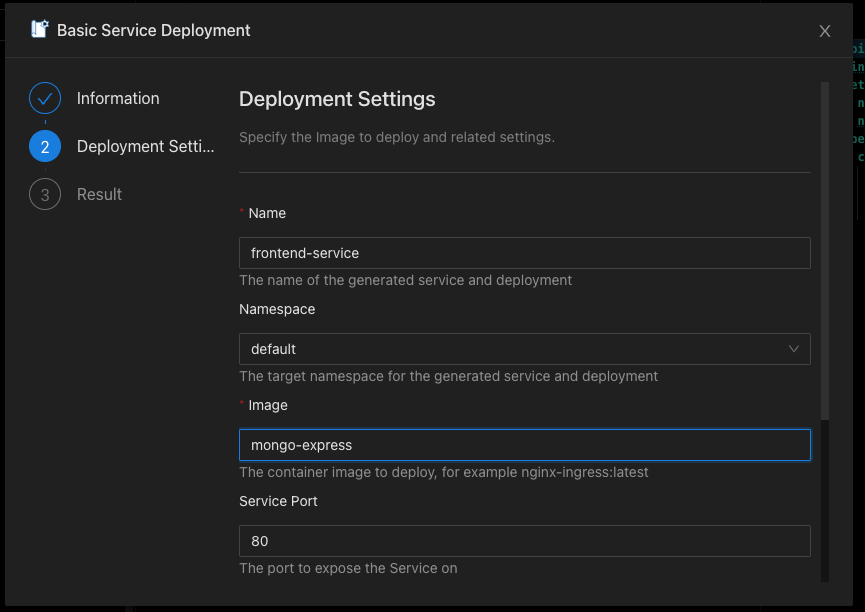Click the Basic Service Deployment wizard icon
This screenshot has height=612, width=865.
pyautogui.click(x=40, y=29)
